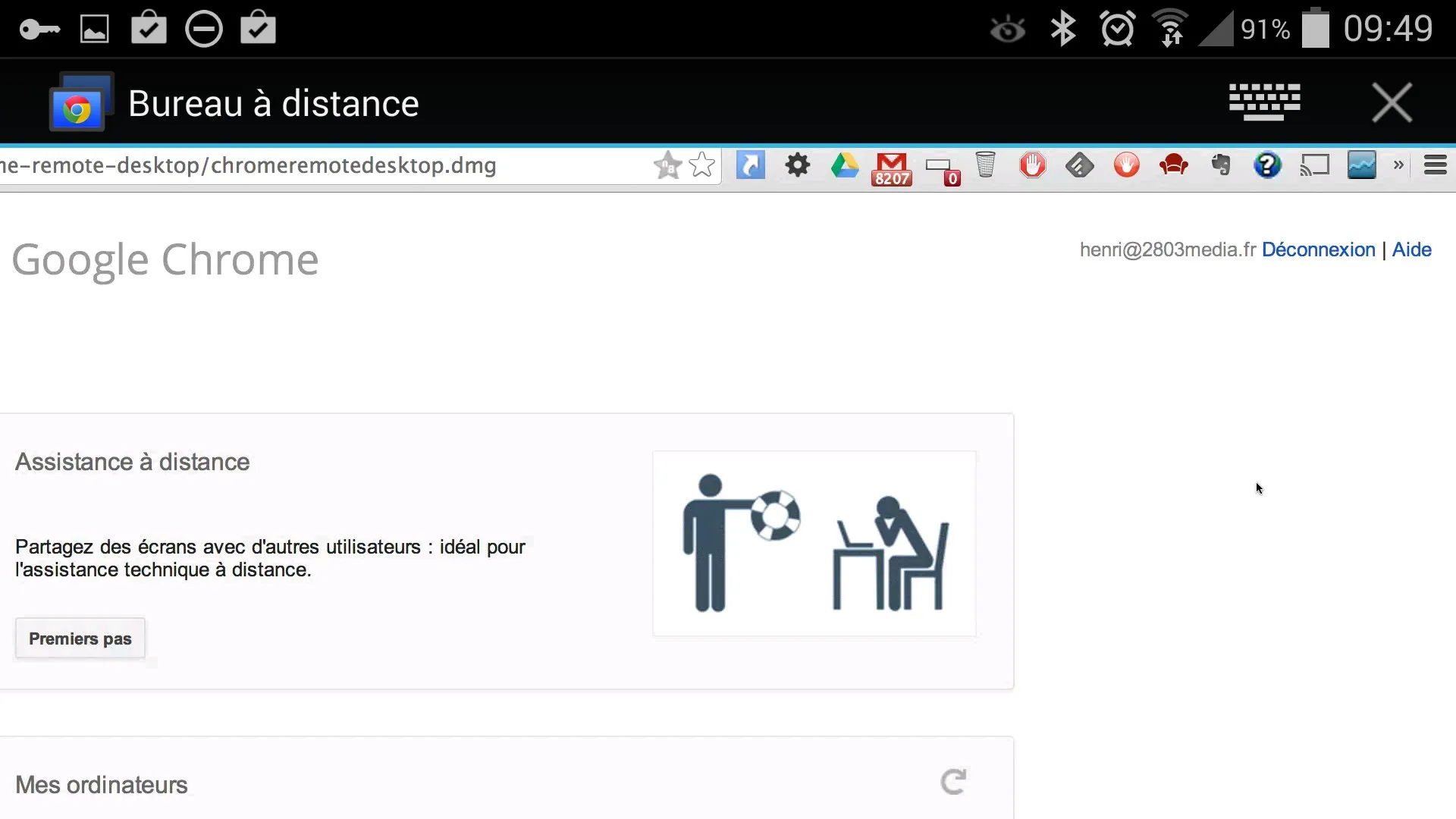Click the diamond-shaped extension icon
The width and height of the screenshot is (1456, 819).
(x=1079, y=165)
